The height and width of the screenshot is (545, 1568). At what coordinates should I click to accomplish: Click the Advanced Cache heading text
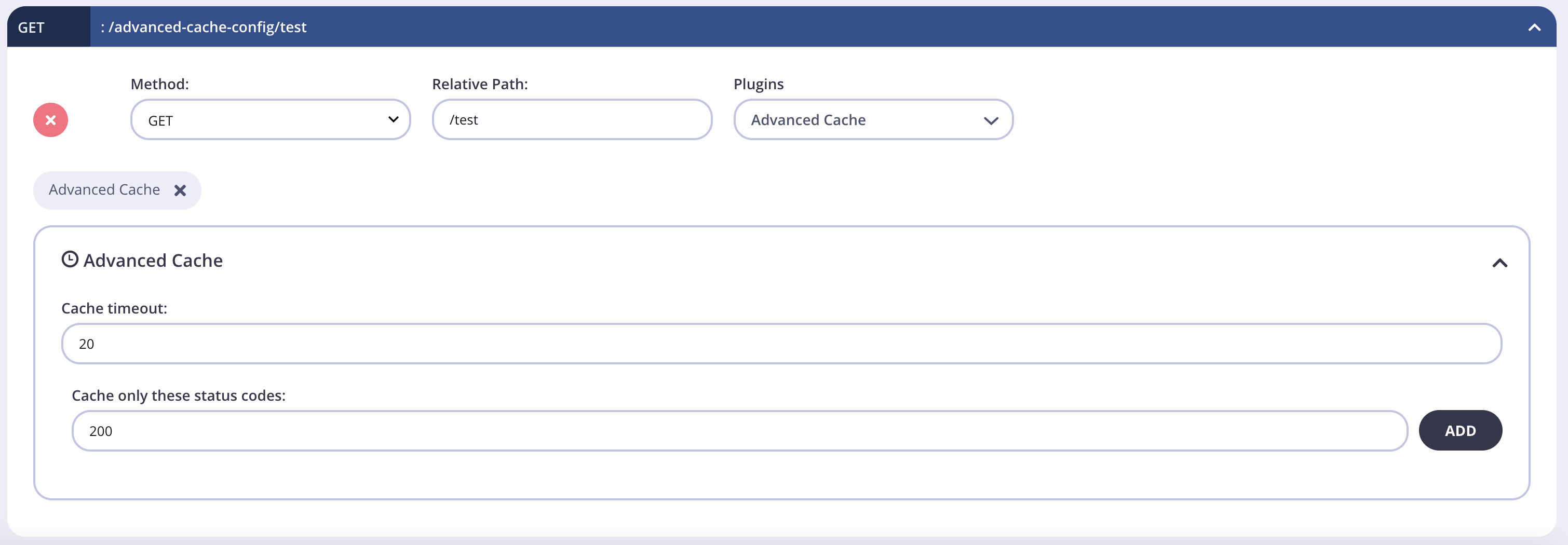pyautogui.click(x=153, y=261)
